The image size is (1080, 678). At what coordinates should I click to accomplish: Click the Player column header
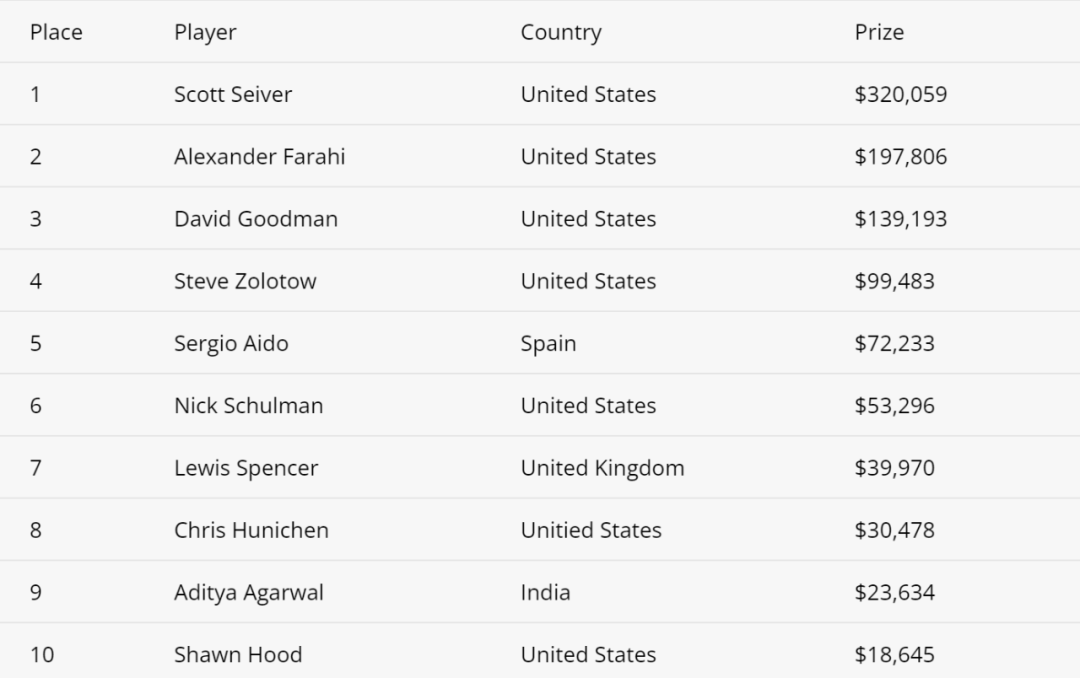pyautogui.click(x=205, y=32)
